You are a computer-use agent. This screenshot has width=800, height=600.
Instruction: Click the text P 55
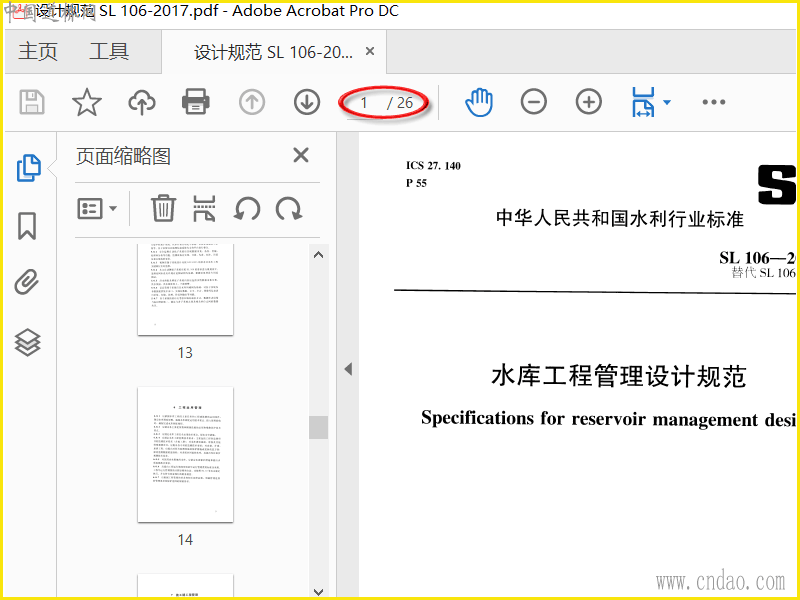(x=416, y=183)
